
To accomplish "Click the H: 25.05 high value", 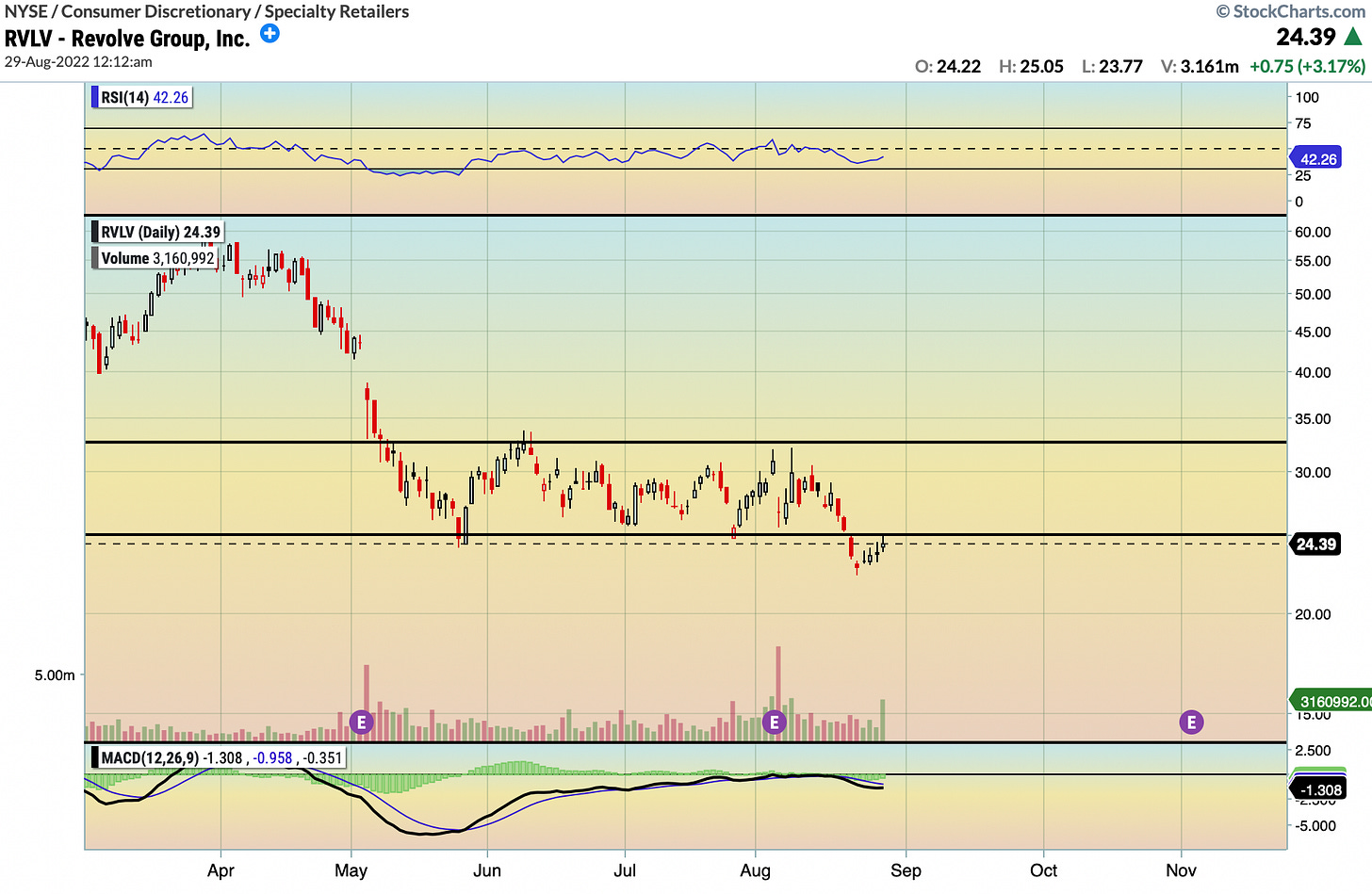I will pos(1031,66).
